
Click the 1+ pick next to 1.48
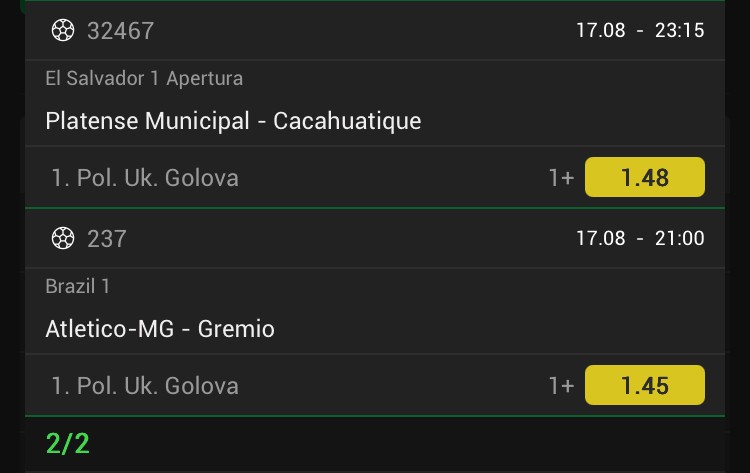[x=561, y=178]
